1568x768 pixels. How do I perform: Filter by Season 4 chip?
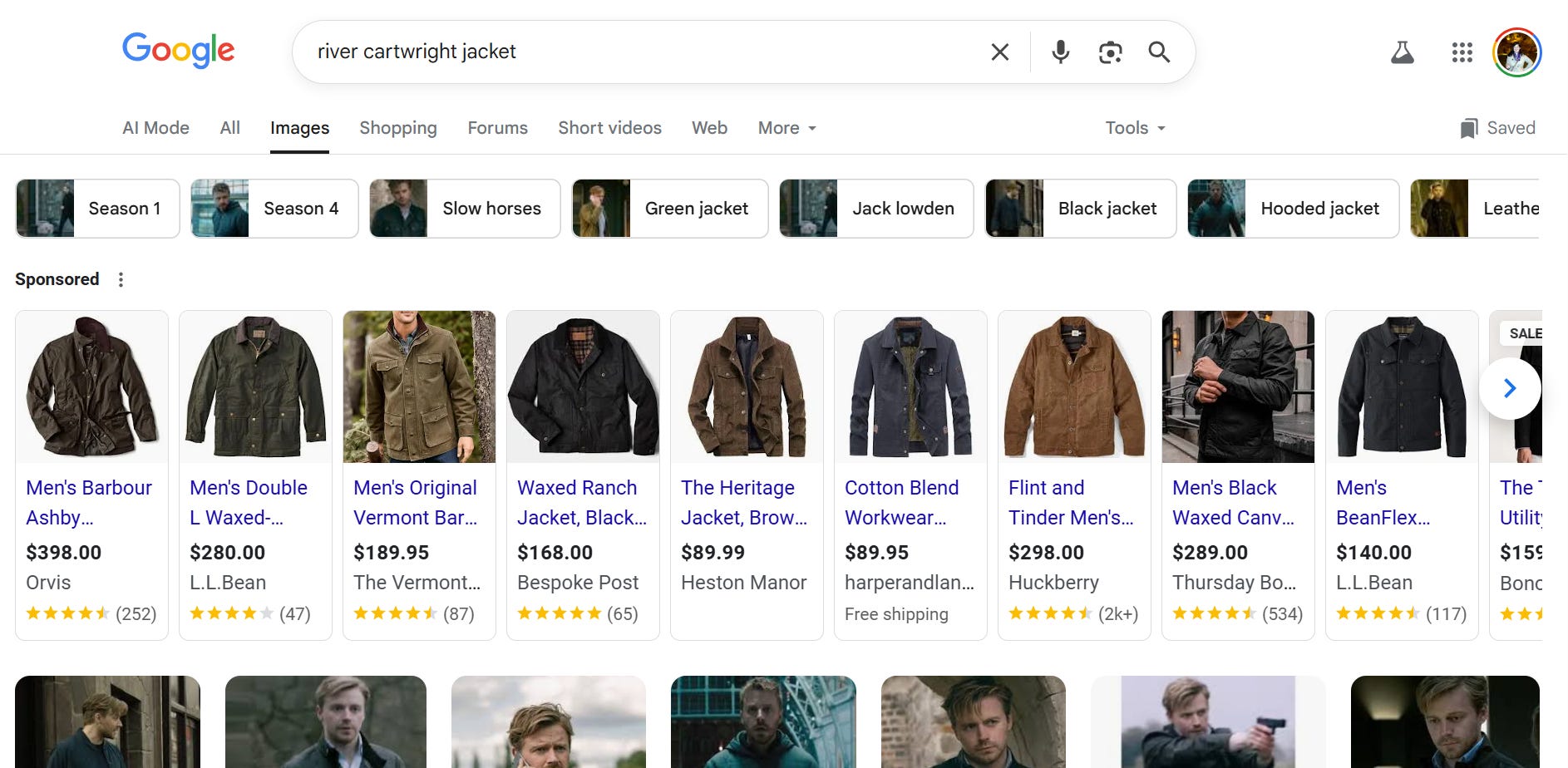pyautogui.click(x=274, y=209)
